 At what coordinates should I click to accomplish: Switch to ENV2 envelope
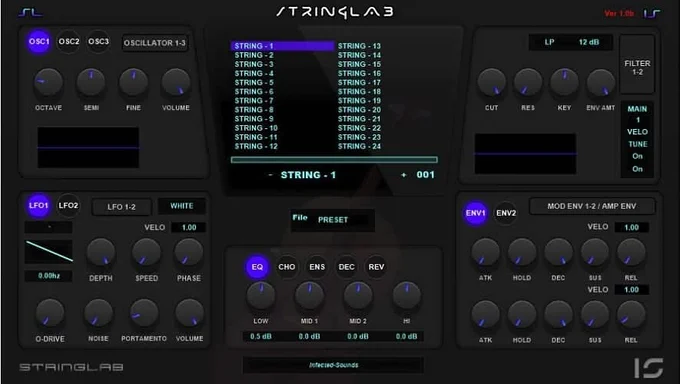(506, 213)
